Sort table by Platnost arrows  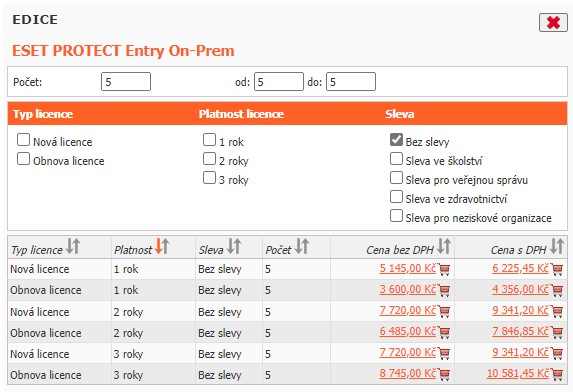162,246
